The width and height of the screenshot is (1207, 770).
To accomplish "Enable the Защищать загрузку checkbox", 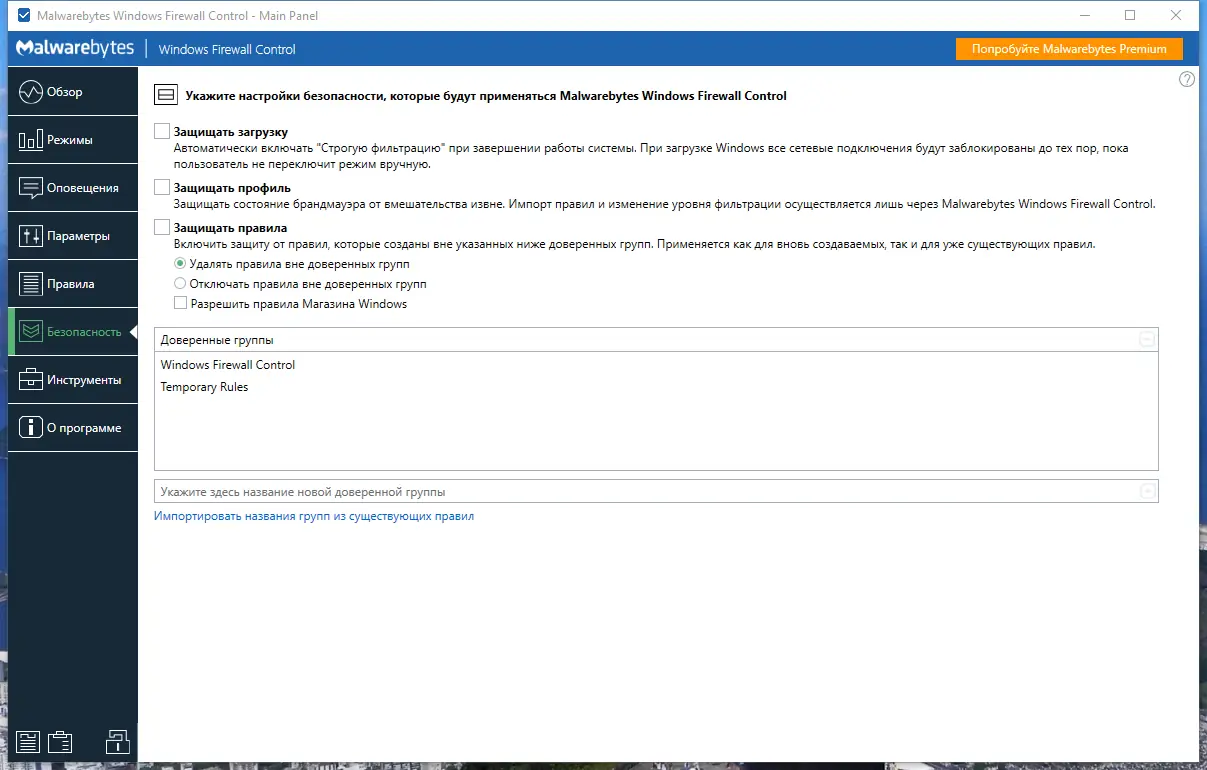I will (x=162, y=131).
